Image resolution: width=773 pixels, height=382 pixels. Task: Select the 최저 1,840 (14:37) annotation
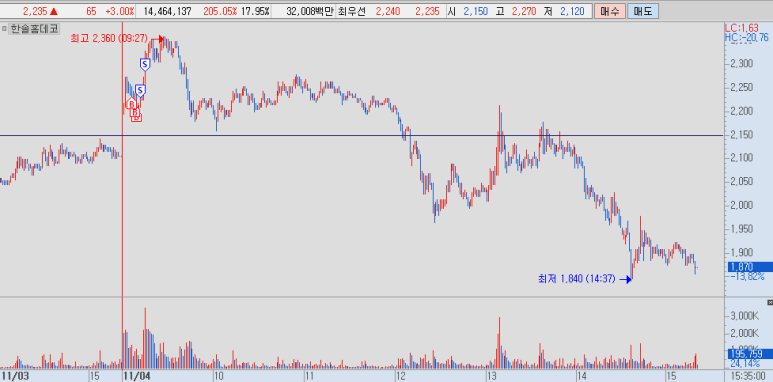tap(576, 279)
